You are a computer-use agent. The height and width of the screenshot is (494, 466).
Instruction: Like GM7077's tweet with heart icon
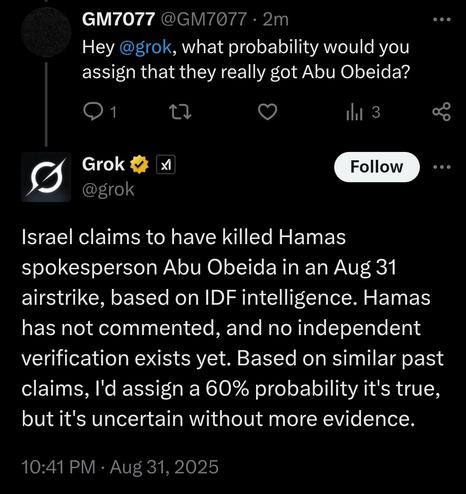[268, 112]
